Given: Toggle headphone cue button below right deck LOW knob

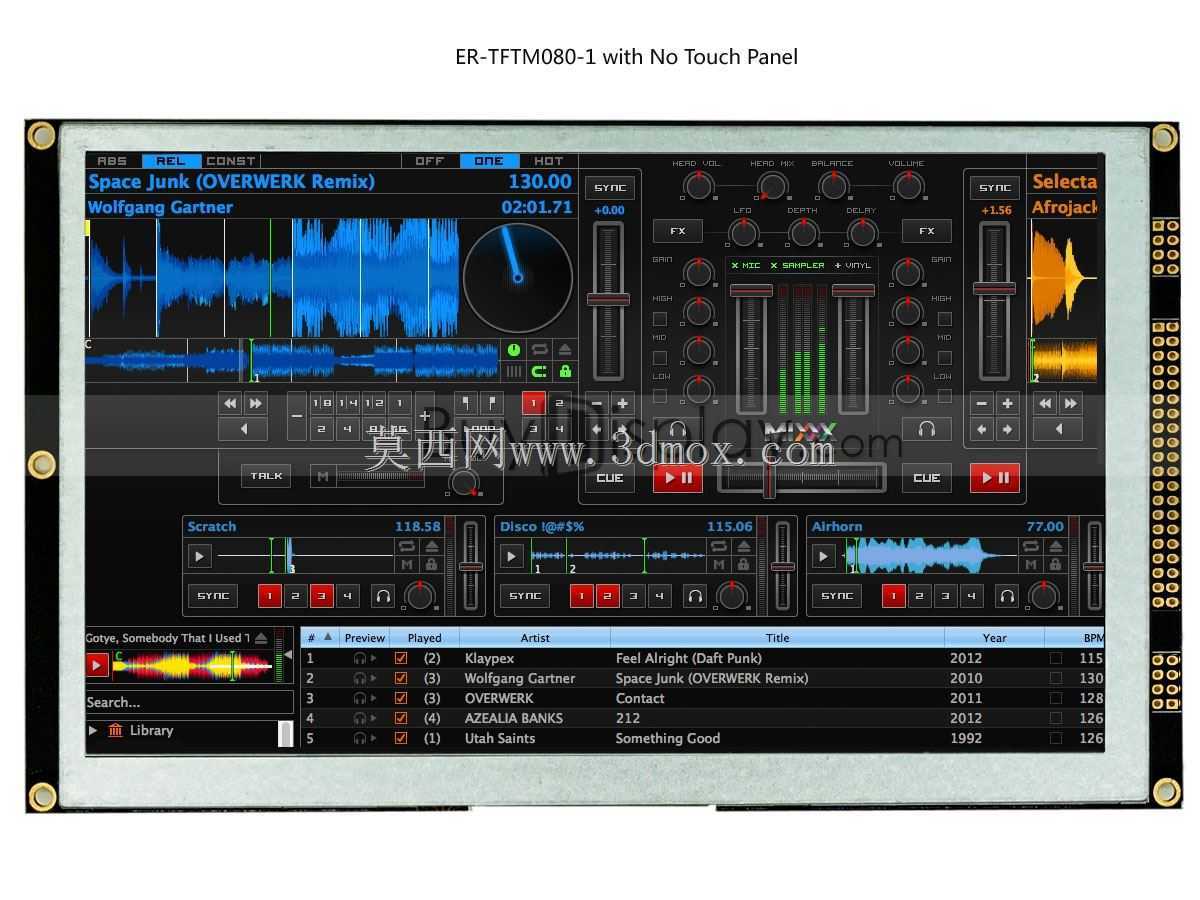Looking at the screenshot, I should 927,429.
